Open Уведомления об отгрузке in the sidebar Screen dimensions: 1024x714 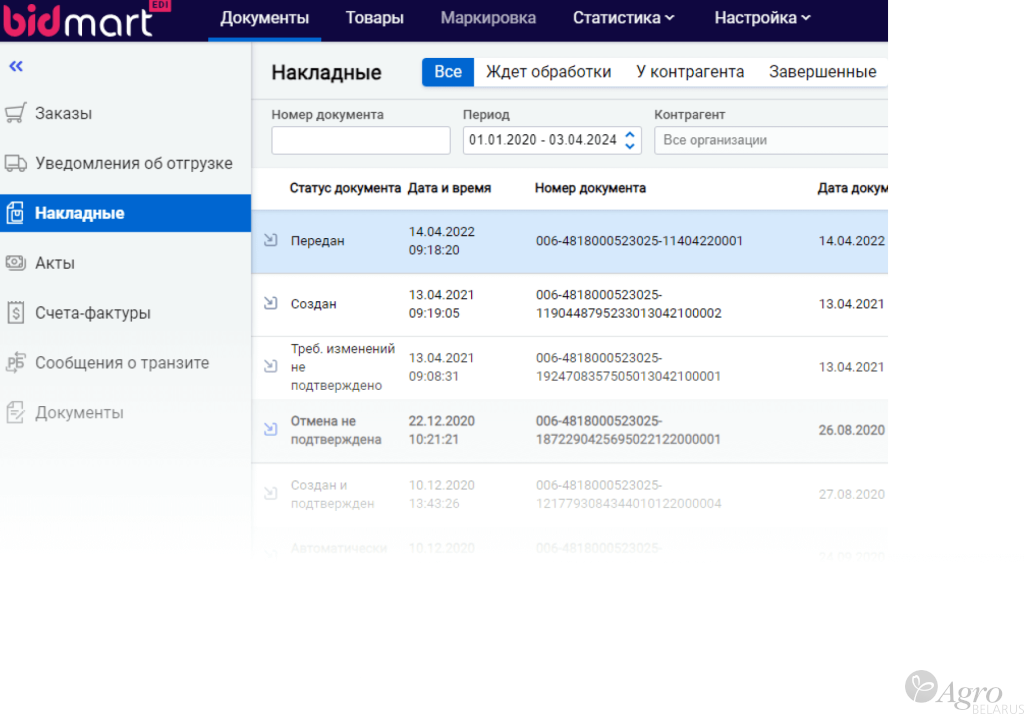pyautogui.click(x=133, y=163)
